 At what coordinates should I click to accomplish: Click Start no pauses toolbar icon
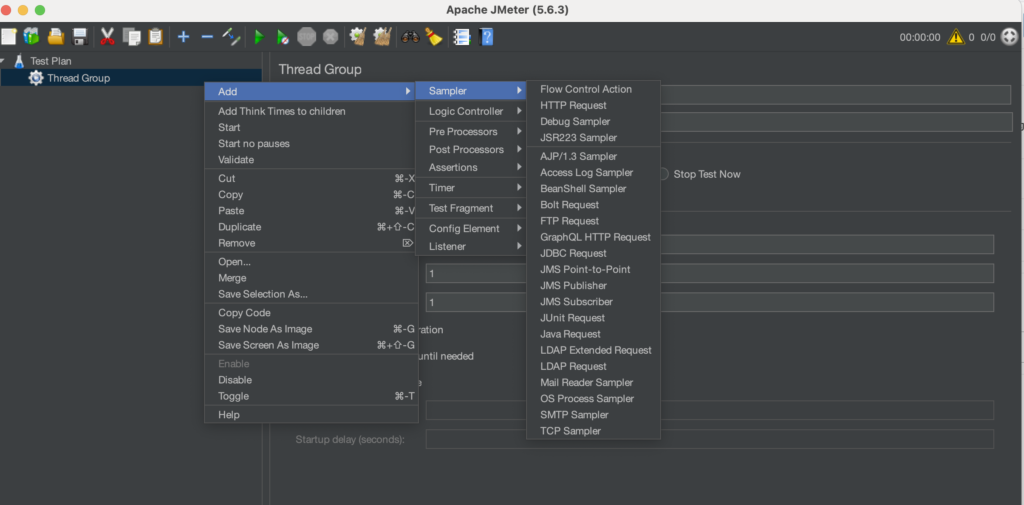[282, 37]
